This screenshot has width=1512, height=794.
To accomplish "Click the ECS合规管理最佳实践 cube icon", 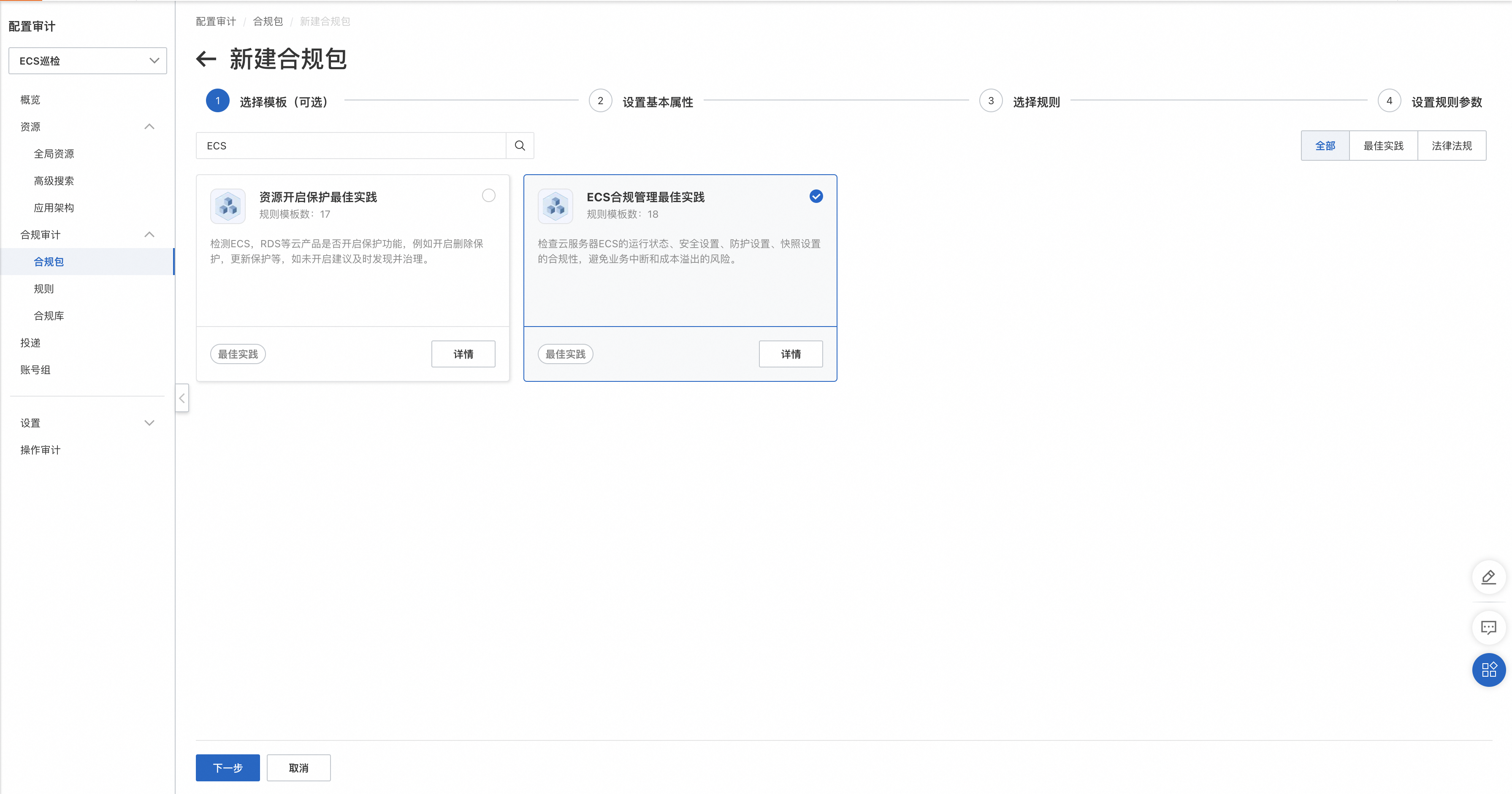I will 555,206.
